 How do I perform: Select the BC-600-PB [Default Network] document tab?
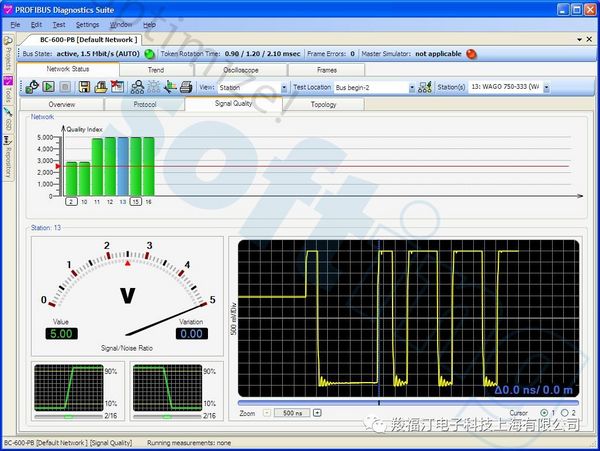click(86, 39)
